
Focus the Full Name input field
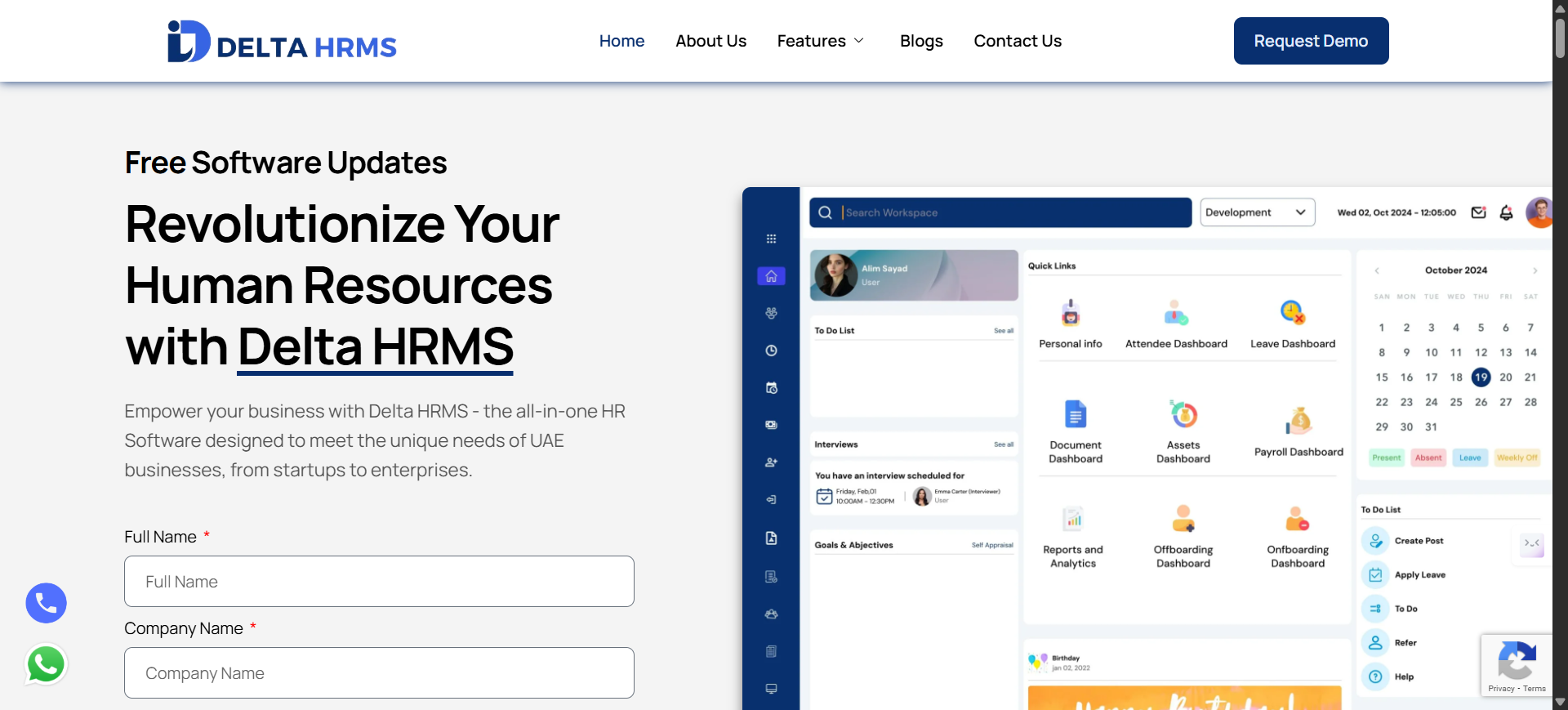point(379,582)
